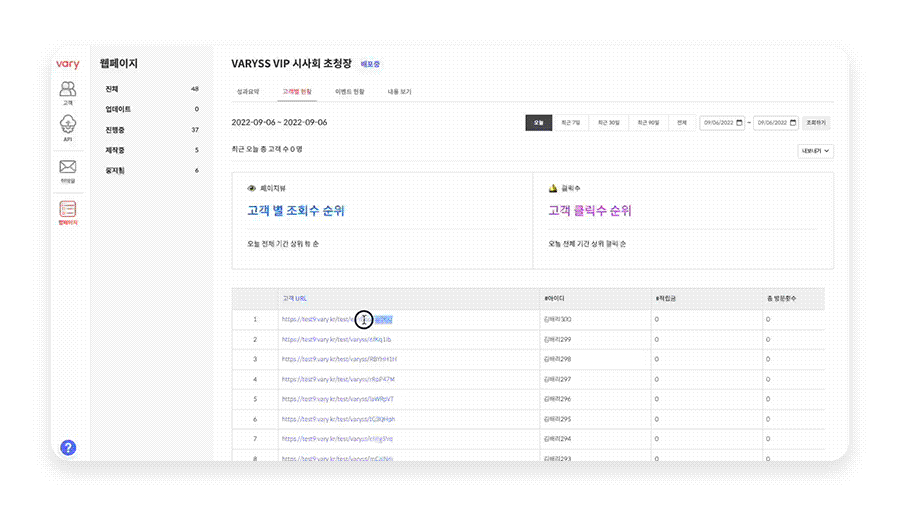Open the customer URL in row 1
The height and width of the screenshot is (506, 900).
click(x=337, y=320)
